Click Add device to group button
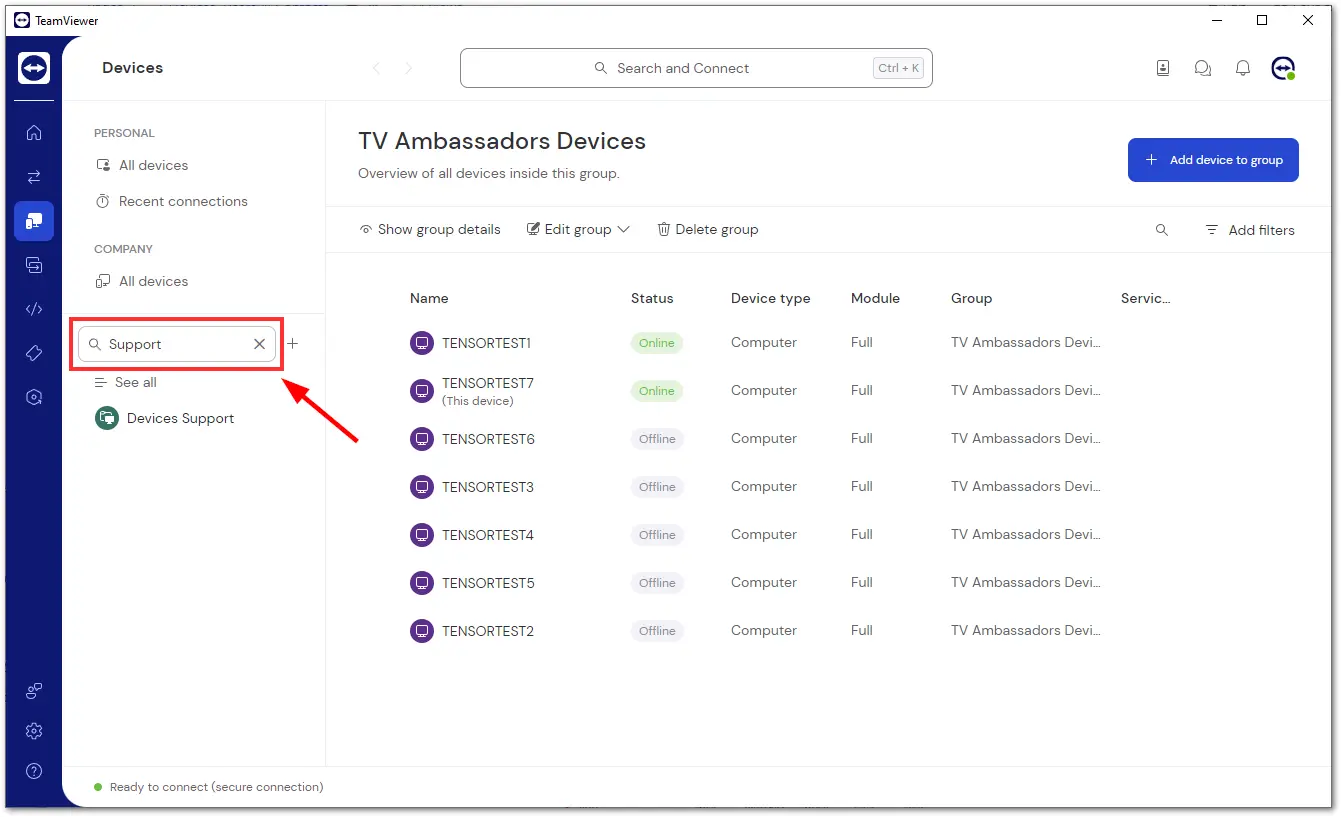Image resolution: width=1341 pixels, height=817 pixels. click(x=1213, y=160)
